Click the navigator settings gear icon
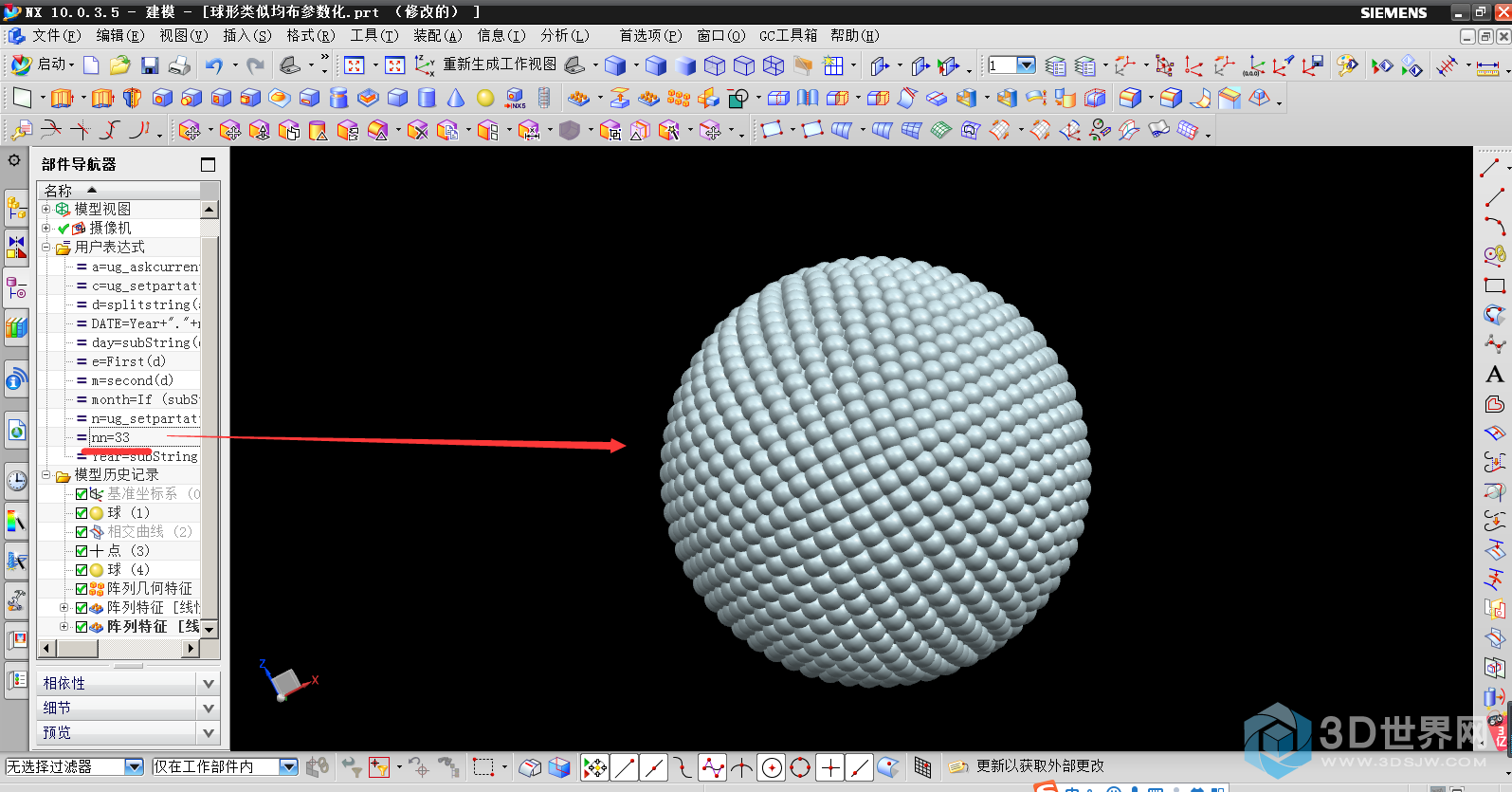 point(14,160)
